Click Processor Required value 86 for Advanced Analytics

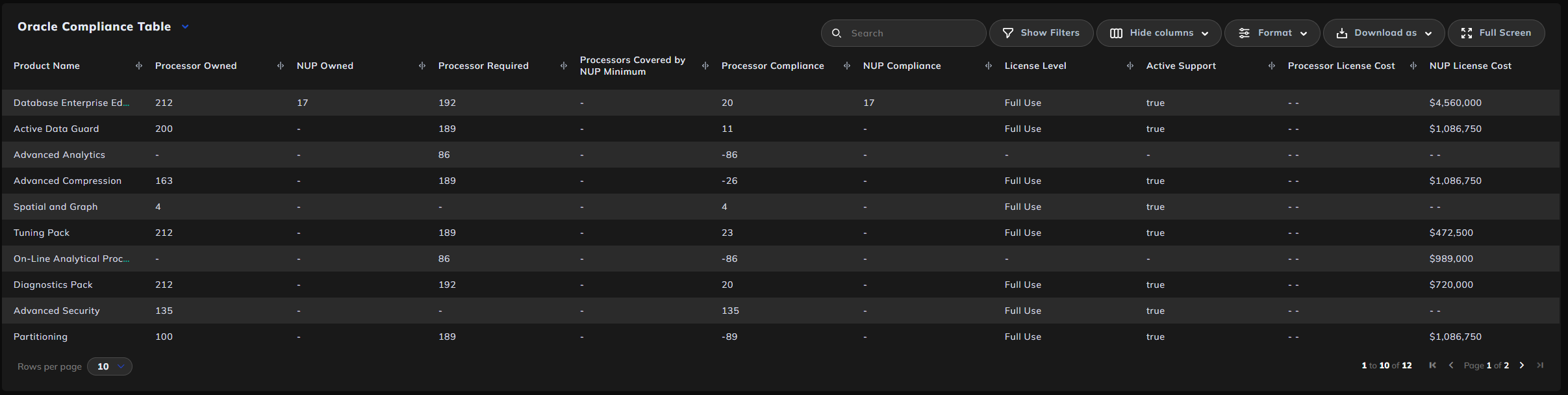click(444, 155)
